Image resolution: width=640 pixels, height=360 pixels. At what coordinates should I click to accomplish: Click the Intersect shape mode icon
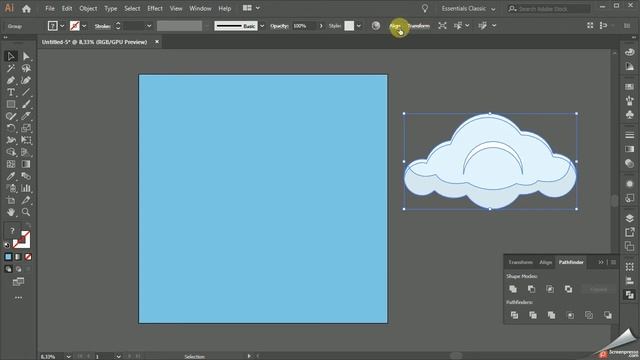[x=550, y=289]
